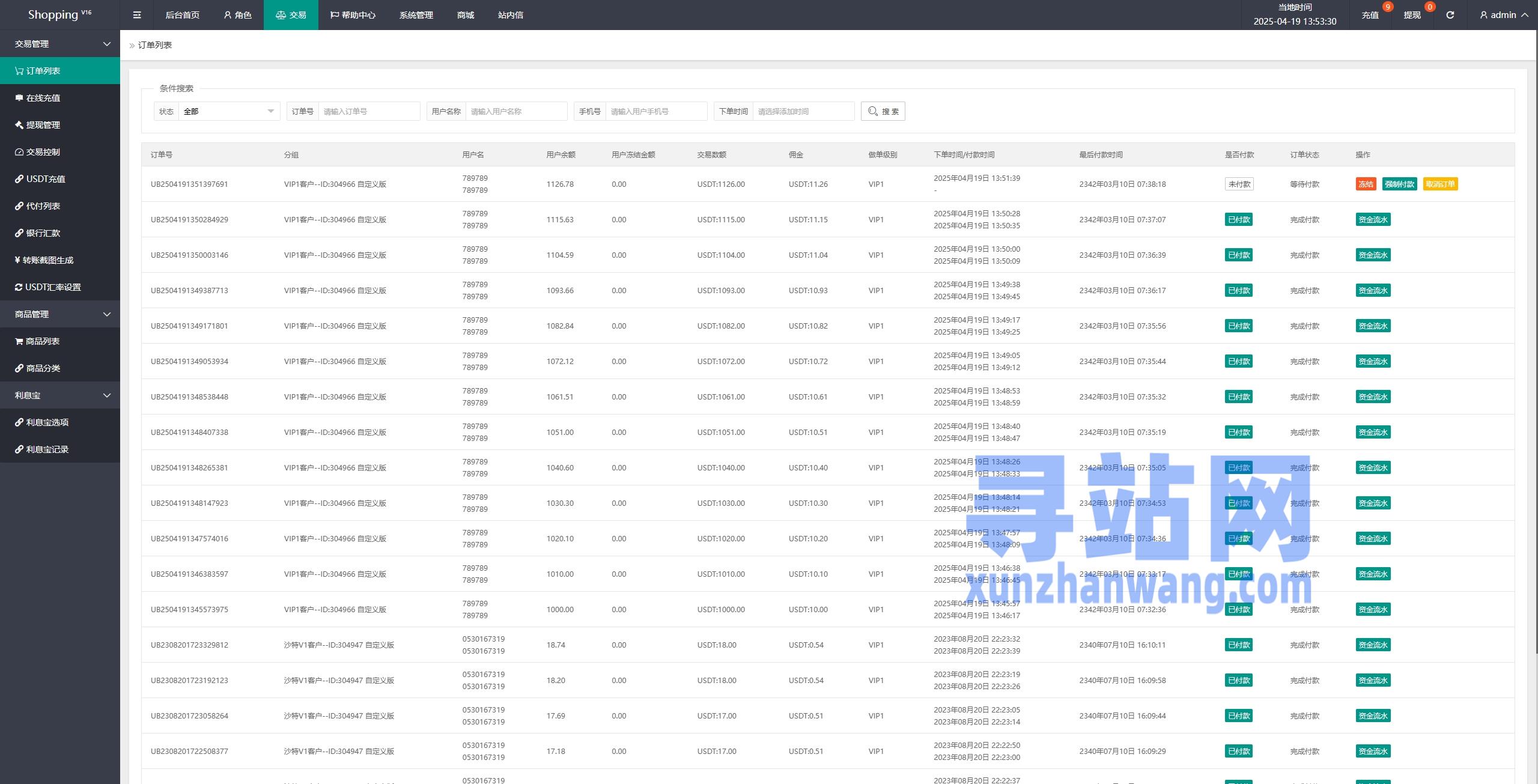Select order number UB2504191349053934
The image size is (1538, 784).
[x=189, y=362]
